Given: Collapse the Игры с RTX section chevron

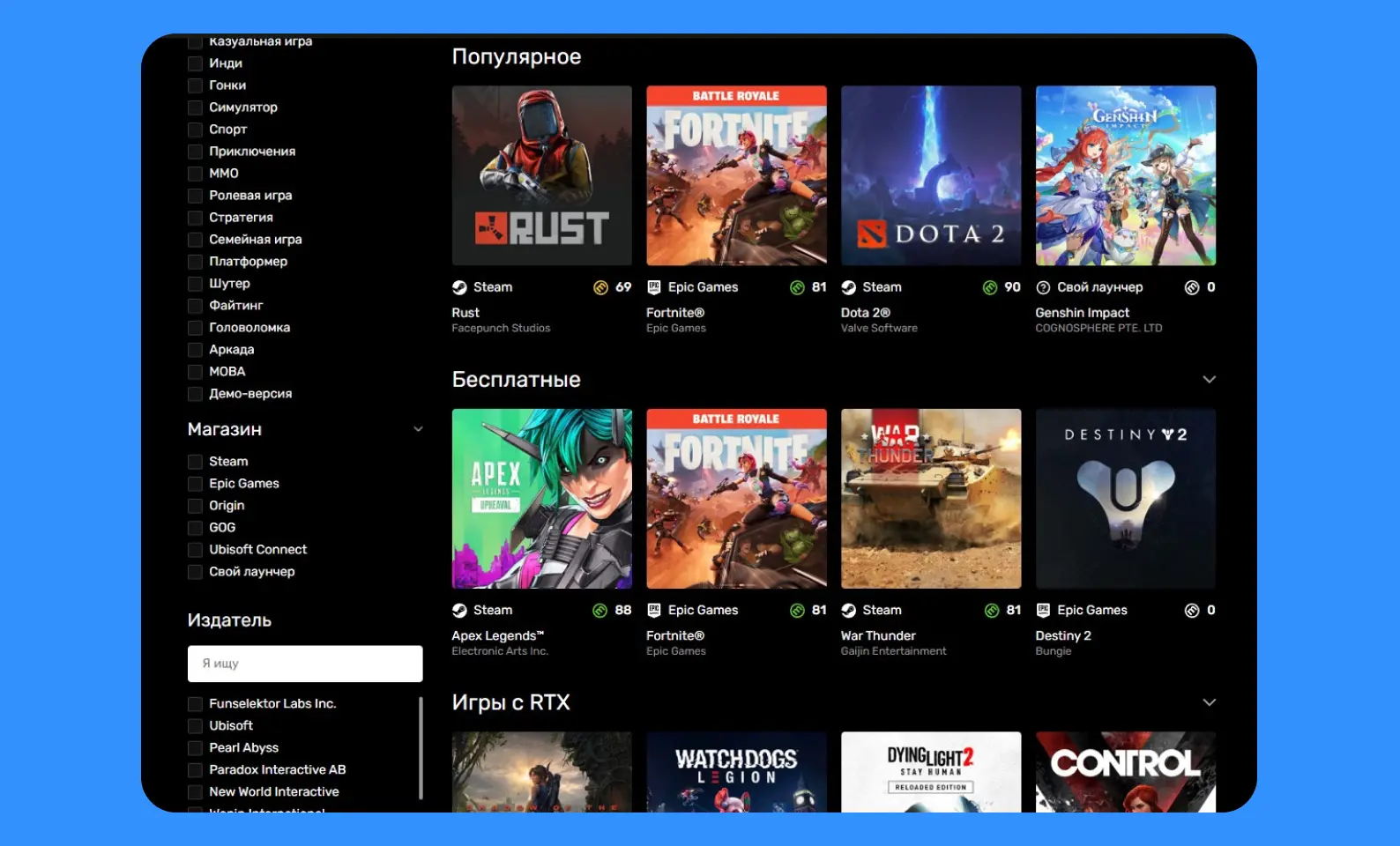Looking at the screenshot, I should (x=1209, y=702).
